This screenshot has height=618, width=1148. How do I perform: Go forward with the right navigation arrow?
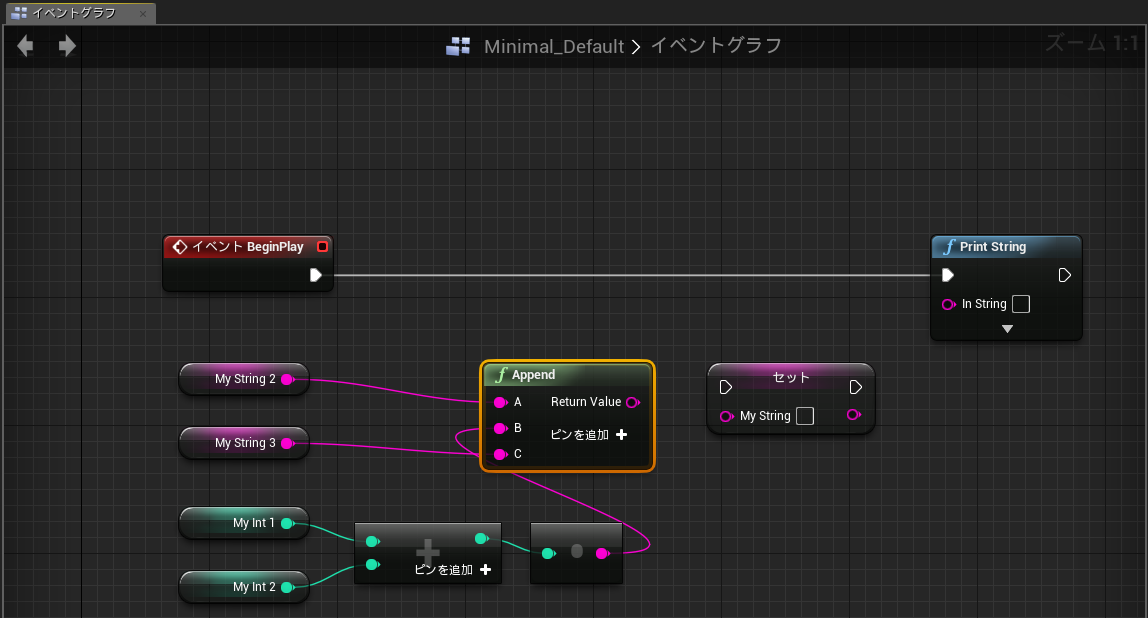[67, 46]
